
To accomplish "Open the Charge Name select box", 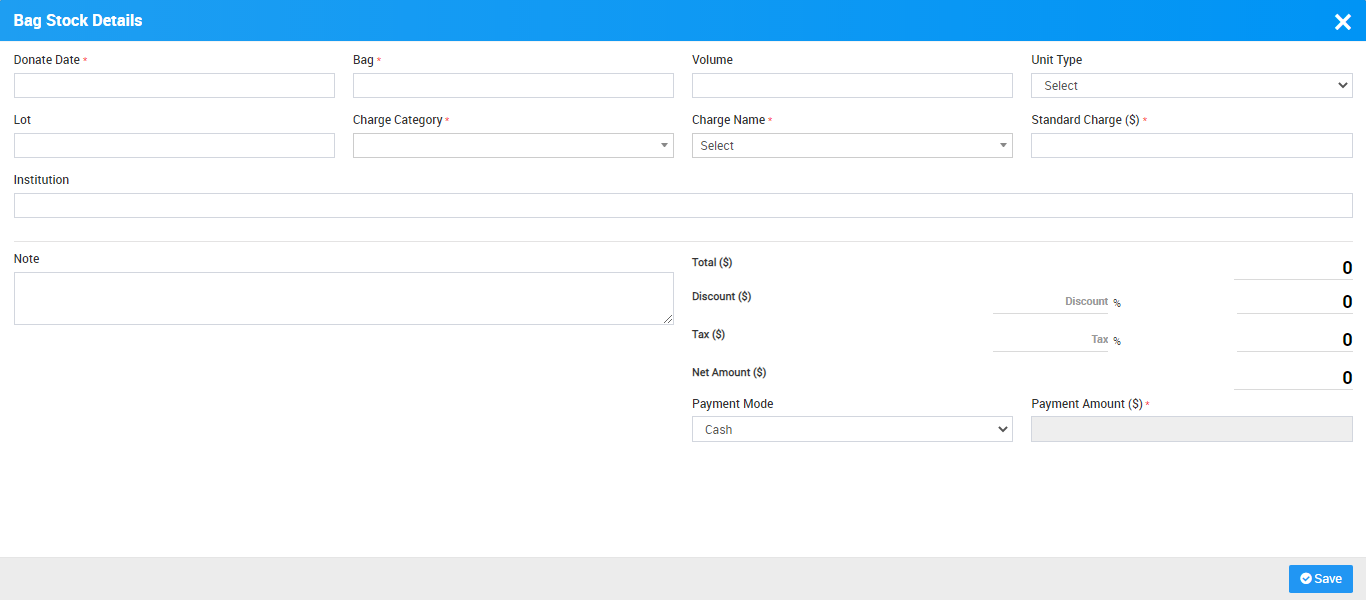I will pyautogui.click(x=851, y=146).
